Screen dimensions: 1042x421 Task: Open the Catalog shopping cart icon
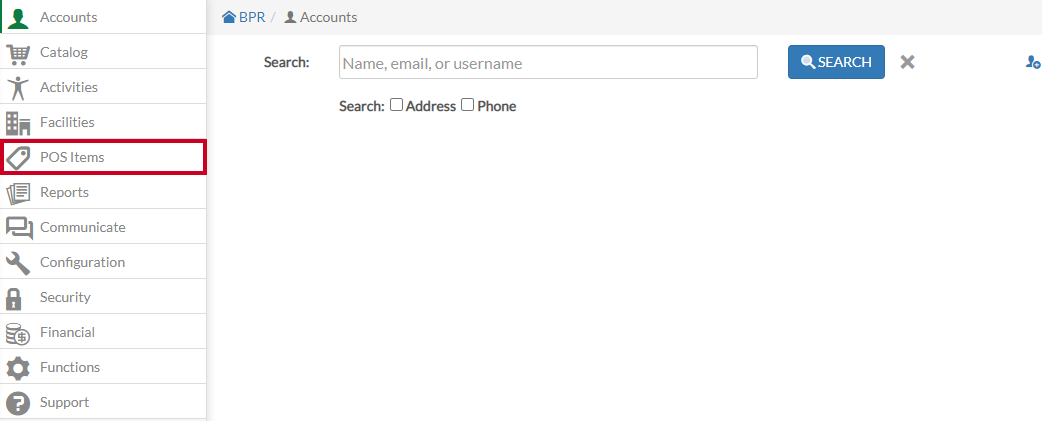[18, 52]
